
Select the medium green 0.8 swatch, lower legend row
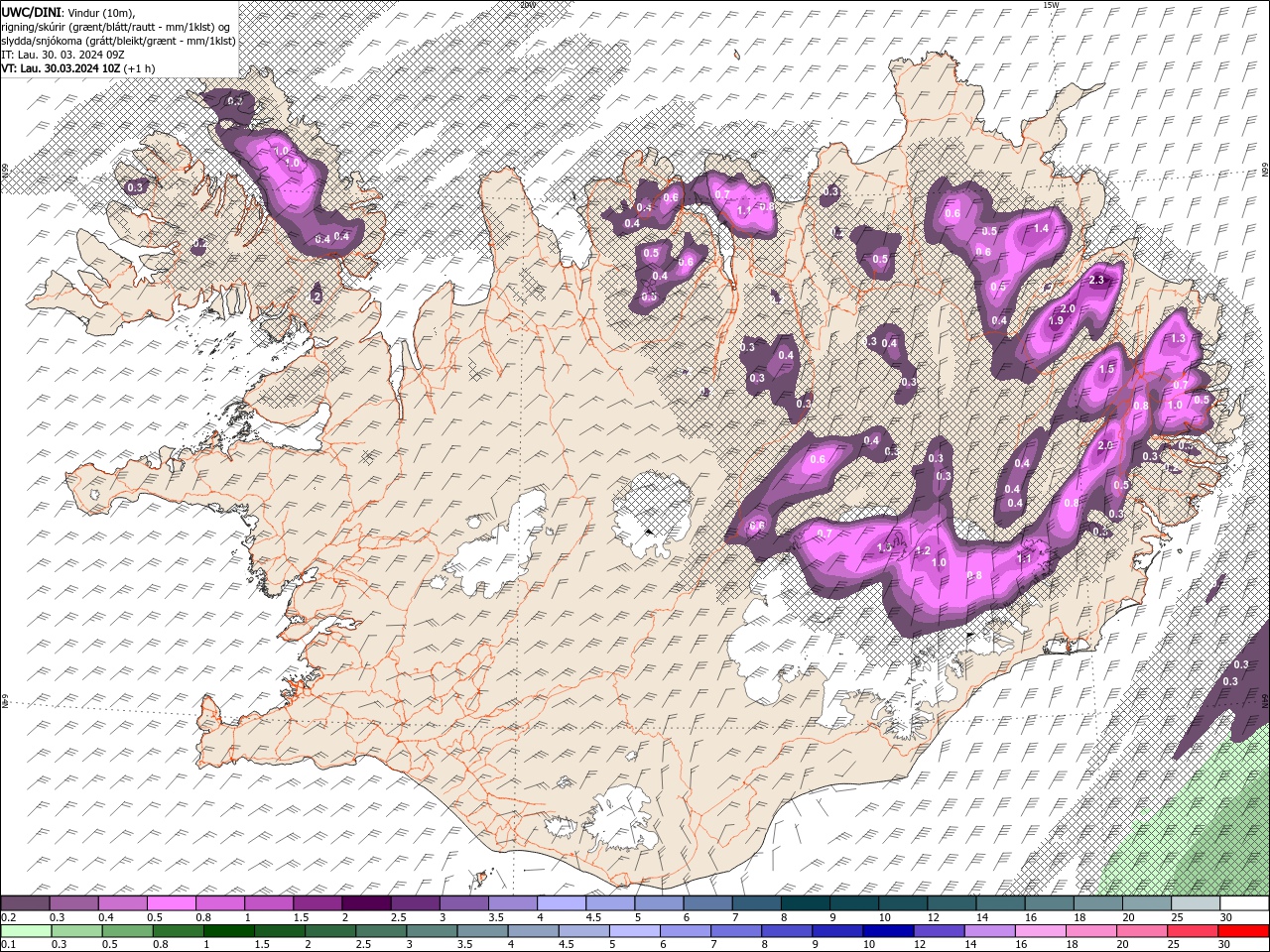coord(178,931)
